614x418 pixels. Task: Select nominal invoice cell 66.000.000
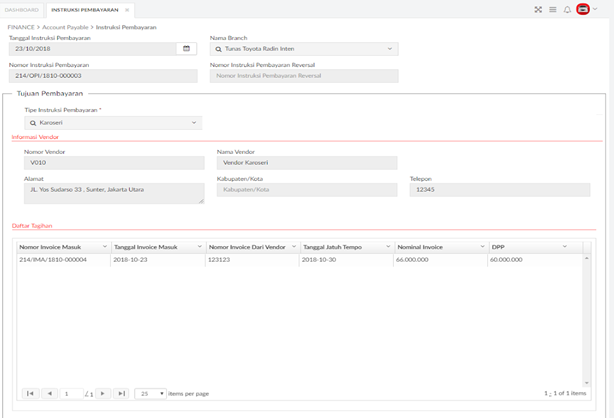441,260
